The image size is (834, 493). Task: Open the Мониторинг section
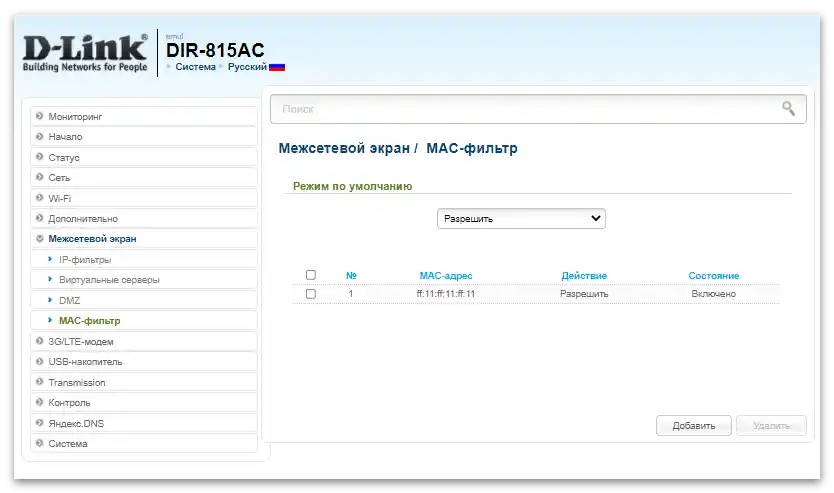tap(144, 116)
